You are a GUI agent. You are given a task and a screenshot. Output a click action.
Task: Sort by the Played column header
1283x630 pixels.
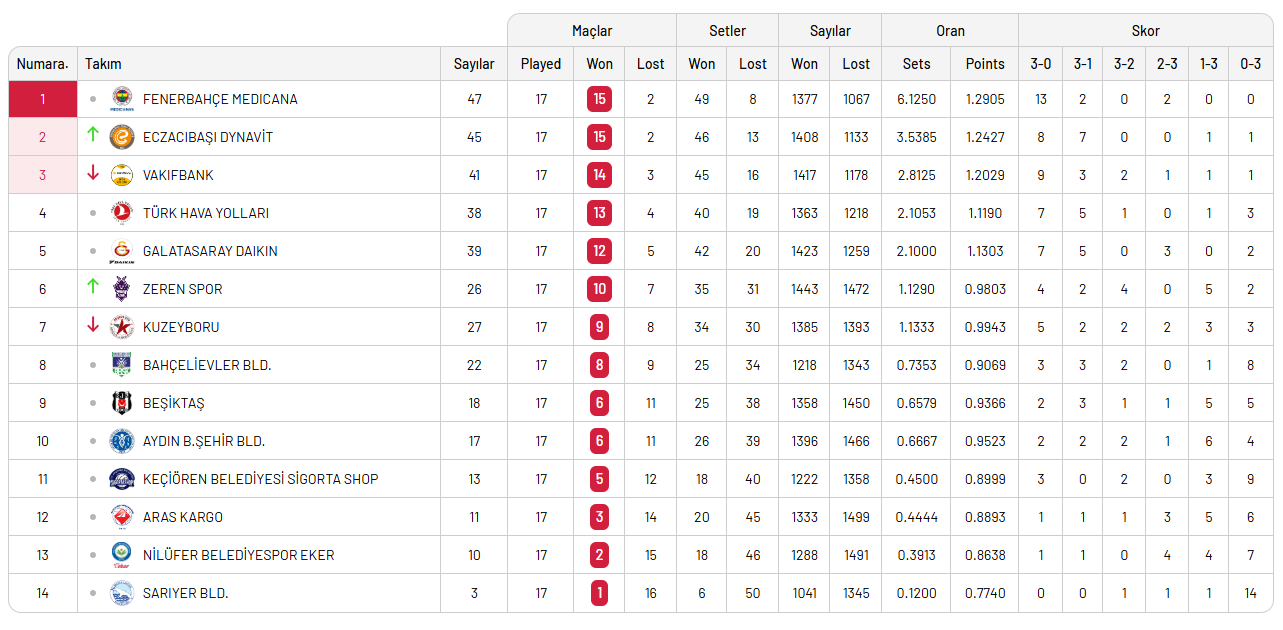tap(541, 64)
